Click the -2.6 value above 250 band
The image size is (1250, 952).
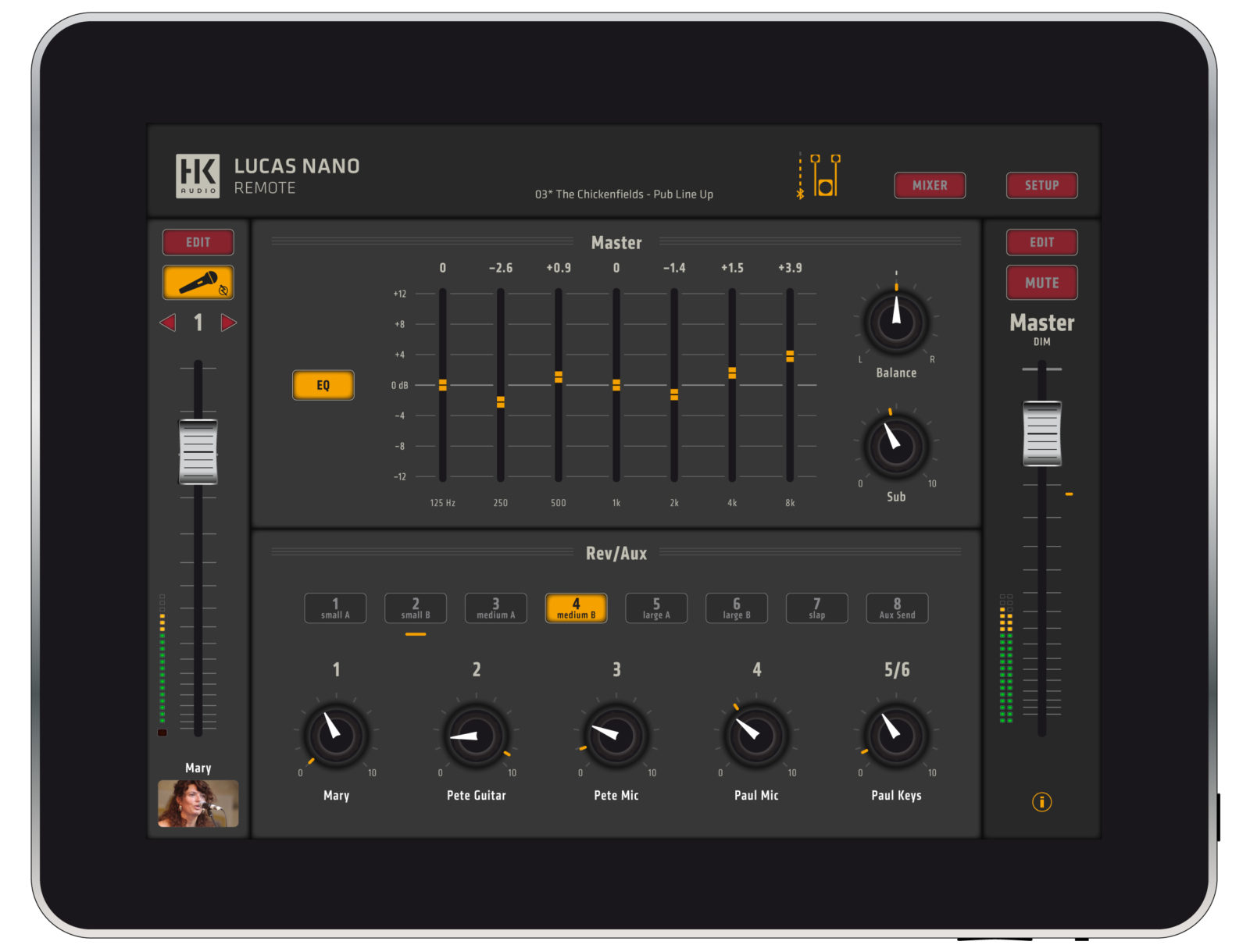500,268
